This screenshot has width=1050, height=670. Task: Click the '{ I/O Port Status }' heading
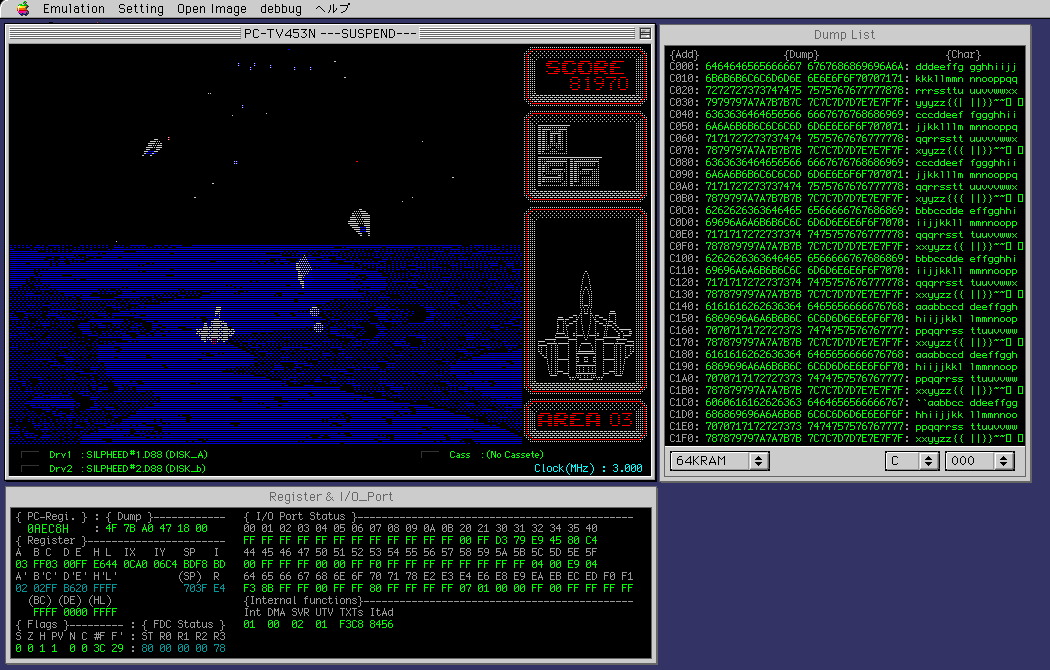tap(301, 517)
